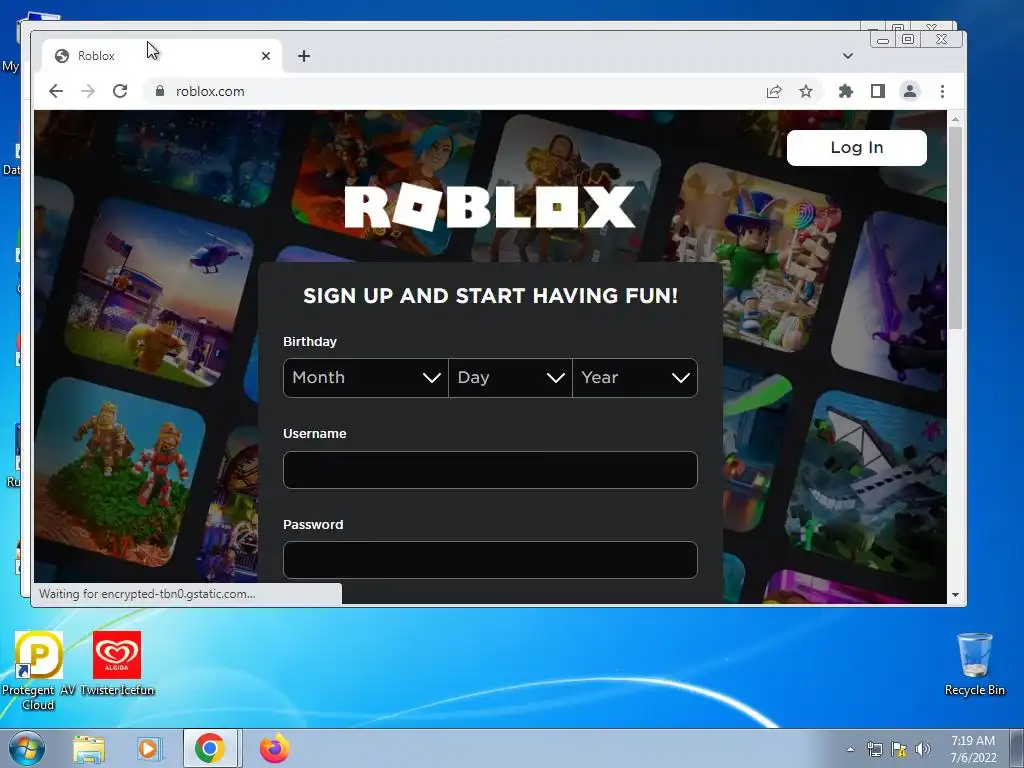The width and height of the screenshot is (1024, 768).
Task: Open the Month birthday dropdown
Action: (366, 377)
